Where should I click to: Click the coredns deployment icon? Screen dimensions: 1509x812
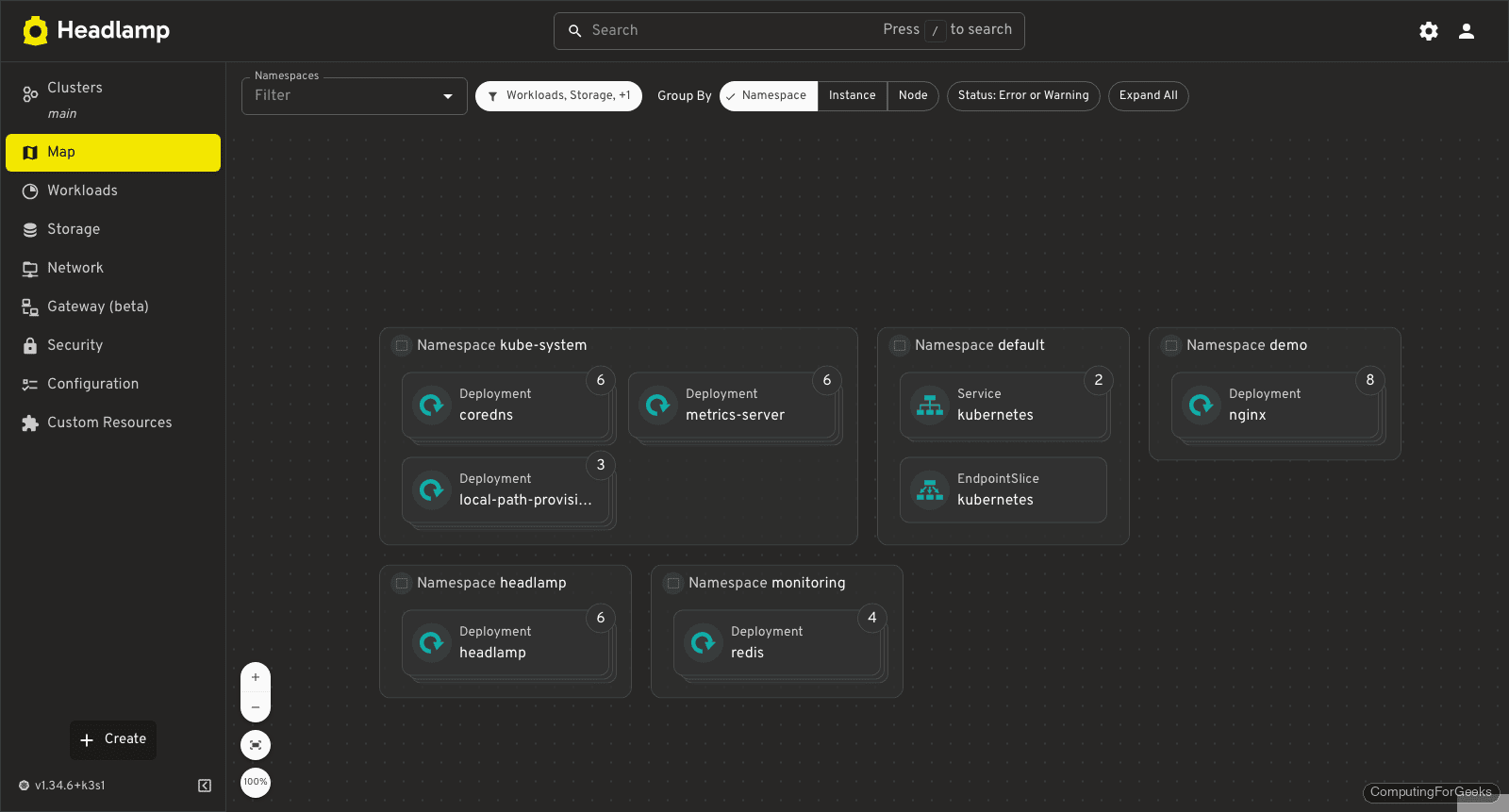click(x=432, y=406)
